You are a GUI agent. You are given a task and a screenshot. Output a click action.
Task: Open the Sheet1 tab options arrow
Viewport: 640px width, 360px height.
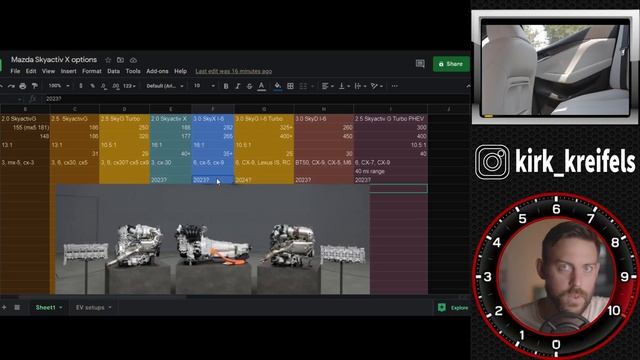[x=61, y=307]
